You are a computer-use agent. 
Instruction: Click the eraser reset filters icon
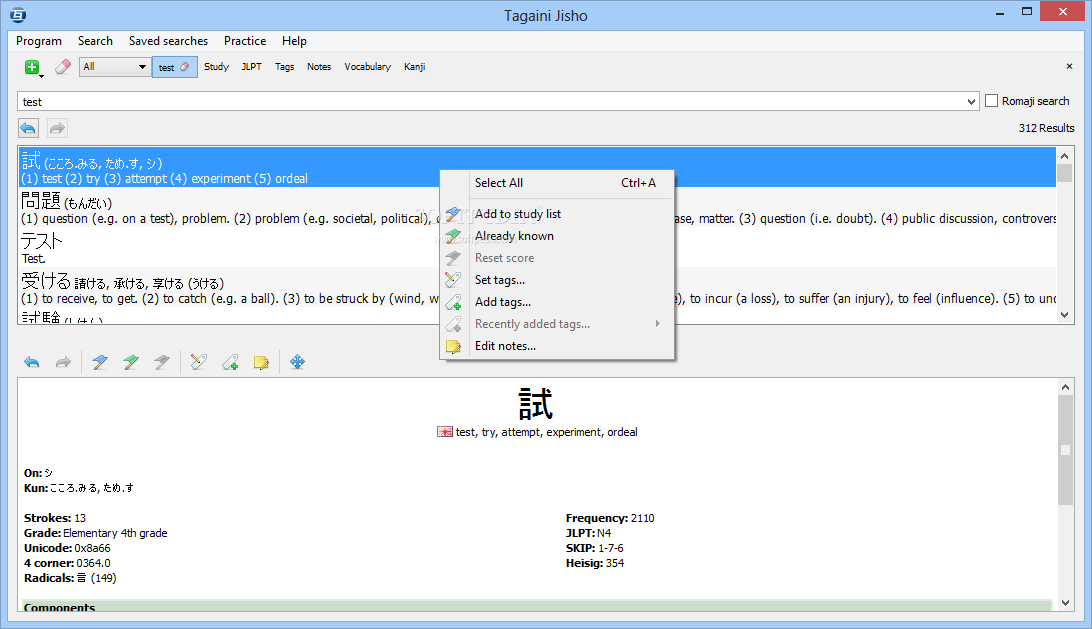63,67
